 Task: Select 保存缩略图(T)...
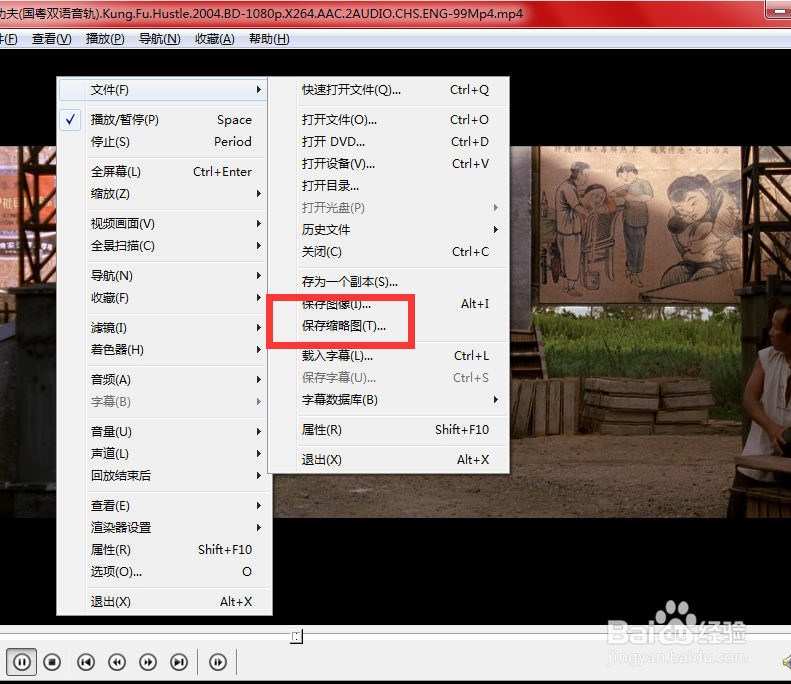pos(388,326)
